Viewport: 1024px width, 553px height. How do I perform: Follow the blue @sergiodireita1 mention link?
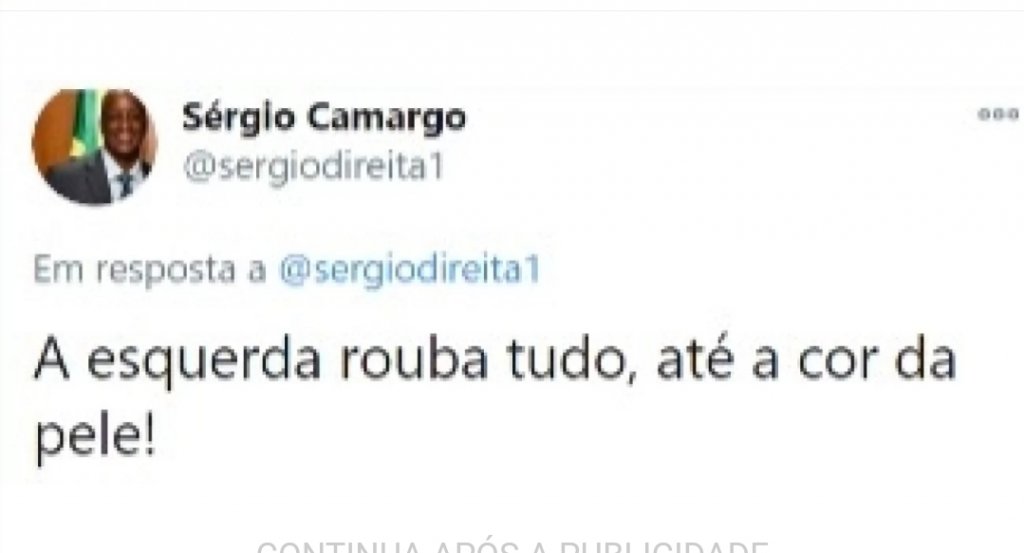pos(410,269)
